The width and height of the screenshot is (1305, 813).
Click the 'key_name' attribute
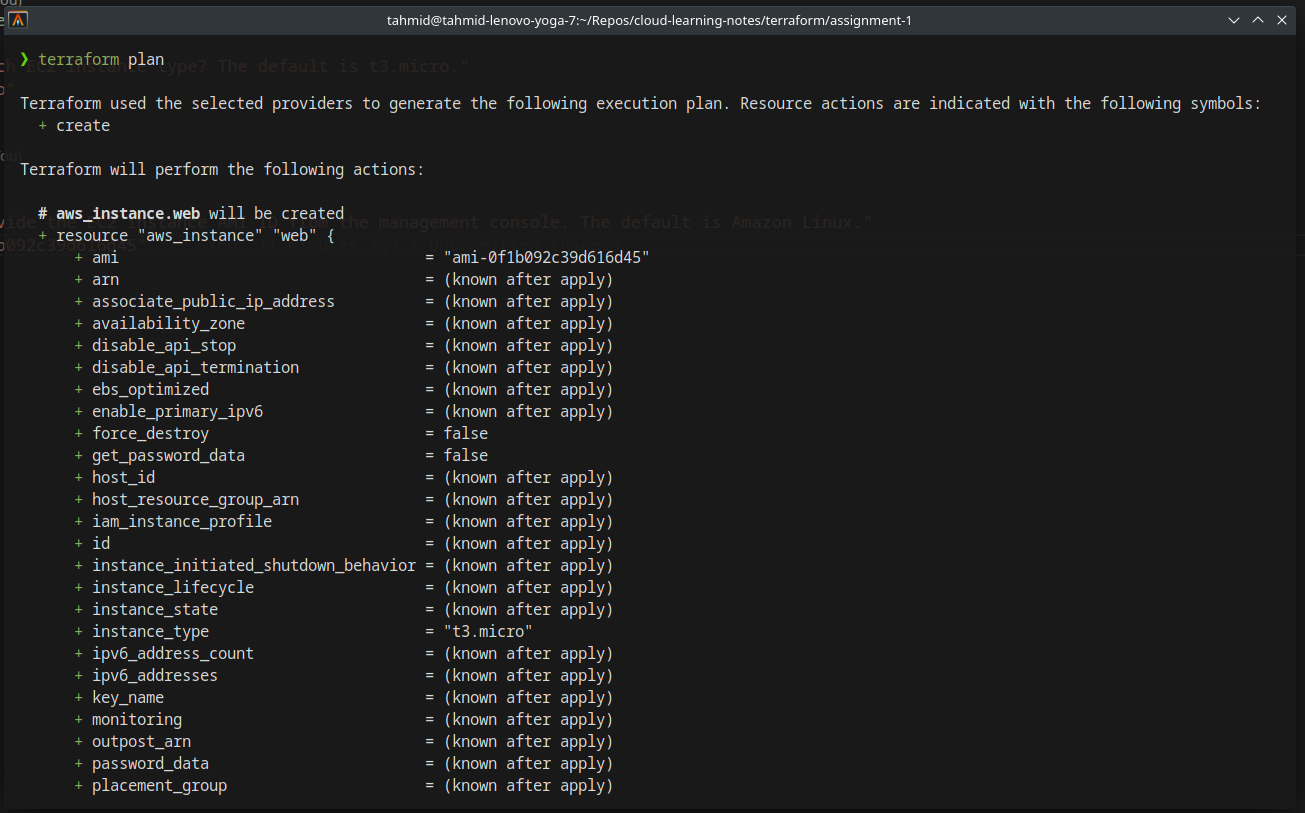point(128,698)
